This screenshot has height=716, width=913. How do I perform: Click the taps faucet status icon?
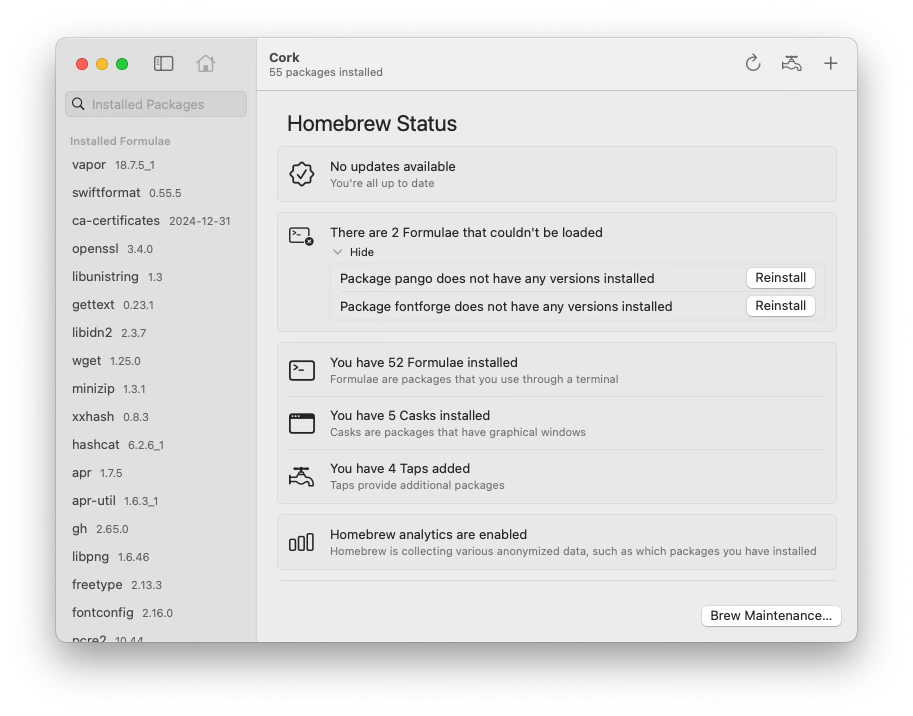302,476
